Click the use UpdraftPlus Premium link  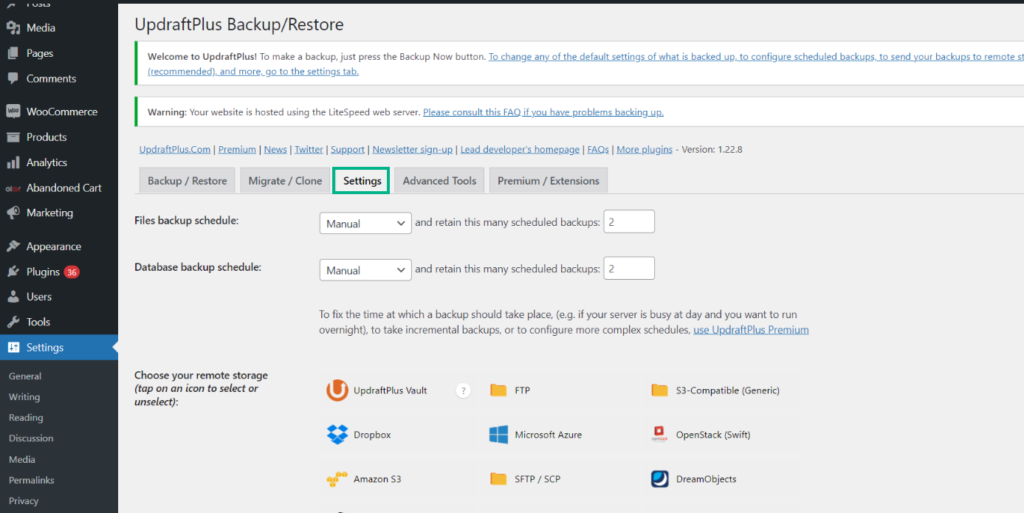(x=751, y=330)
